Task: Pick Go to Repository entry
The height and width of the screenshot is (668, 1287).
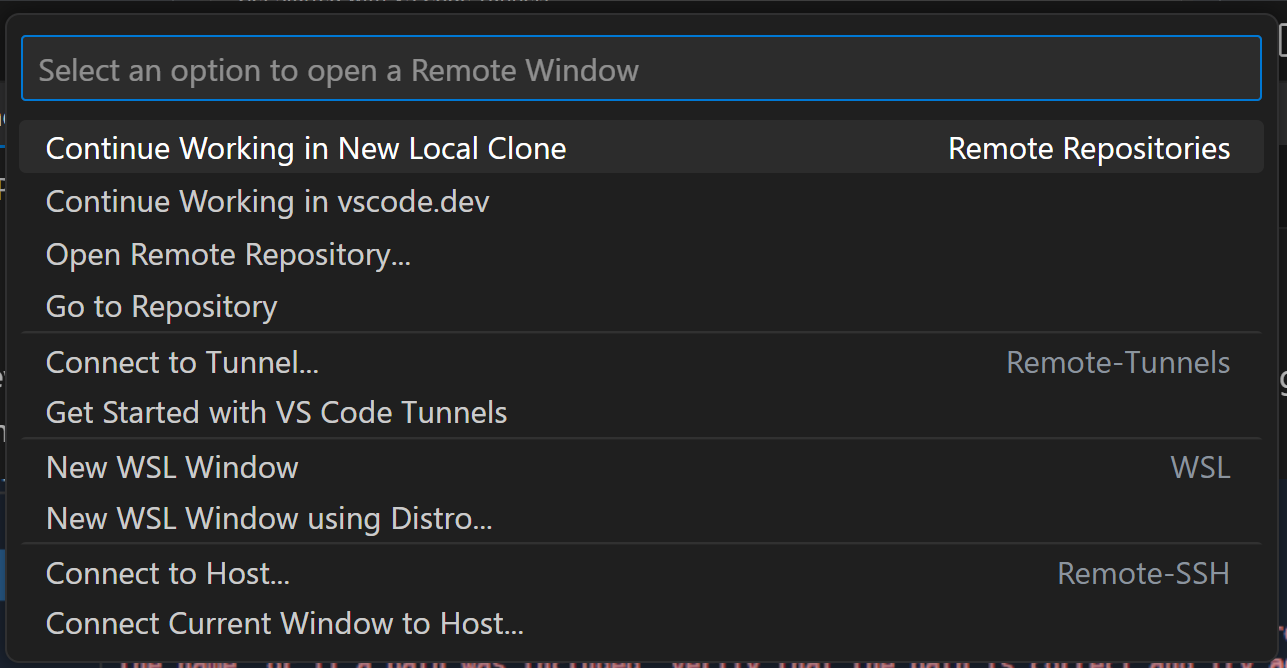Action: [641, 306]
